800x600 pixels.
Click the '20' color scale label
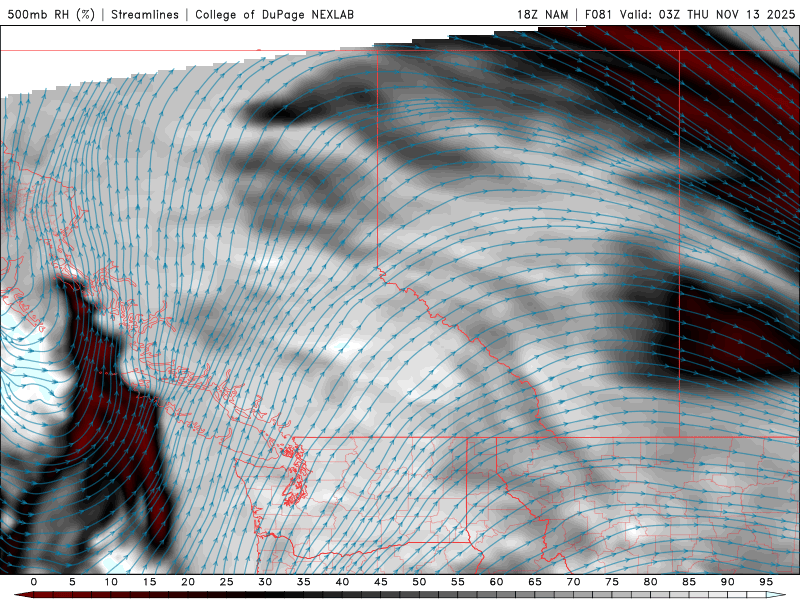click(x=188, y=582)
